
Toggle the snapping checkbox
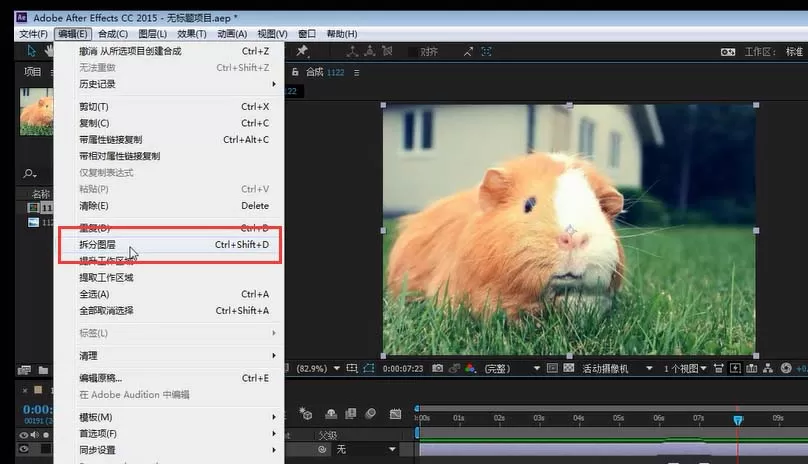[413, 52]
